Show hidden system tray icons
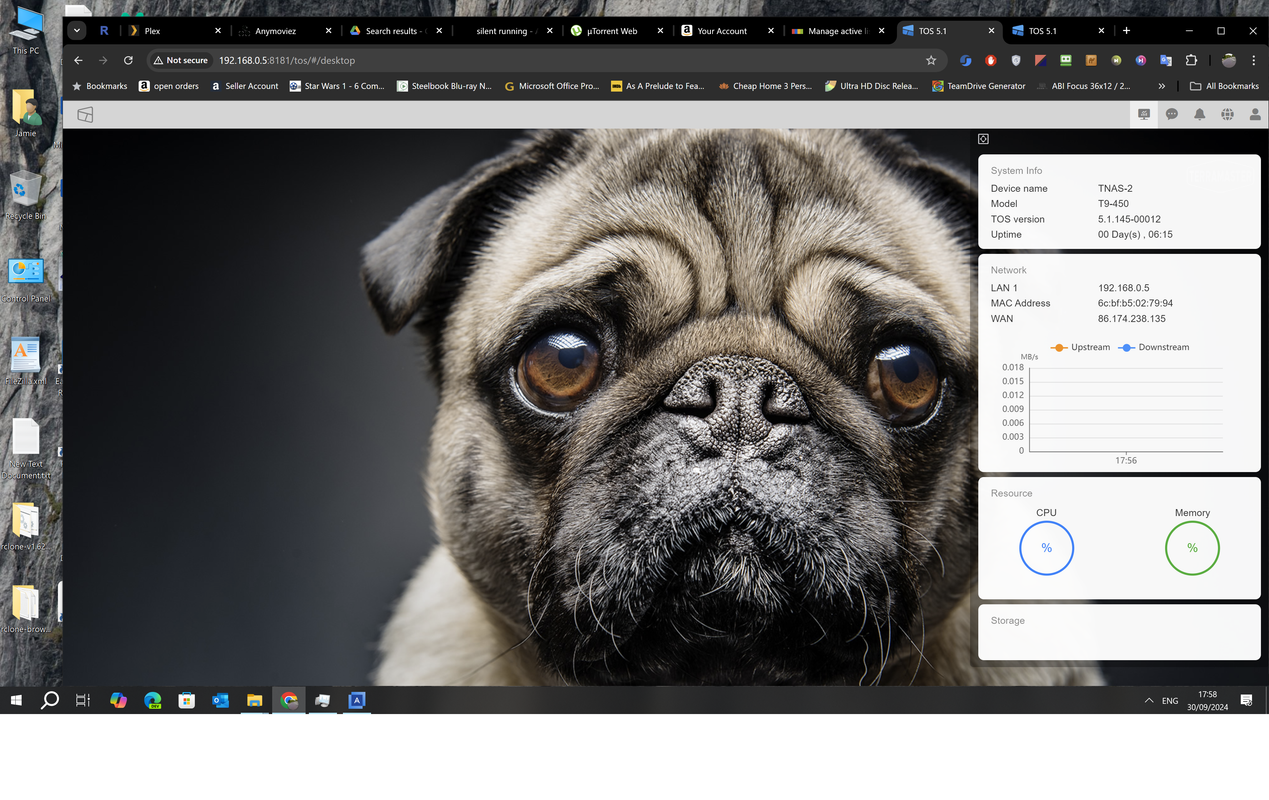Viewport: 1269px width, 800px height. [x=1148, y=700]
